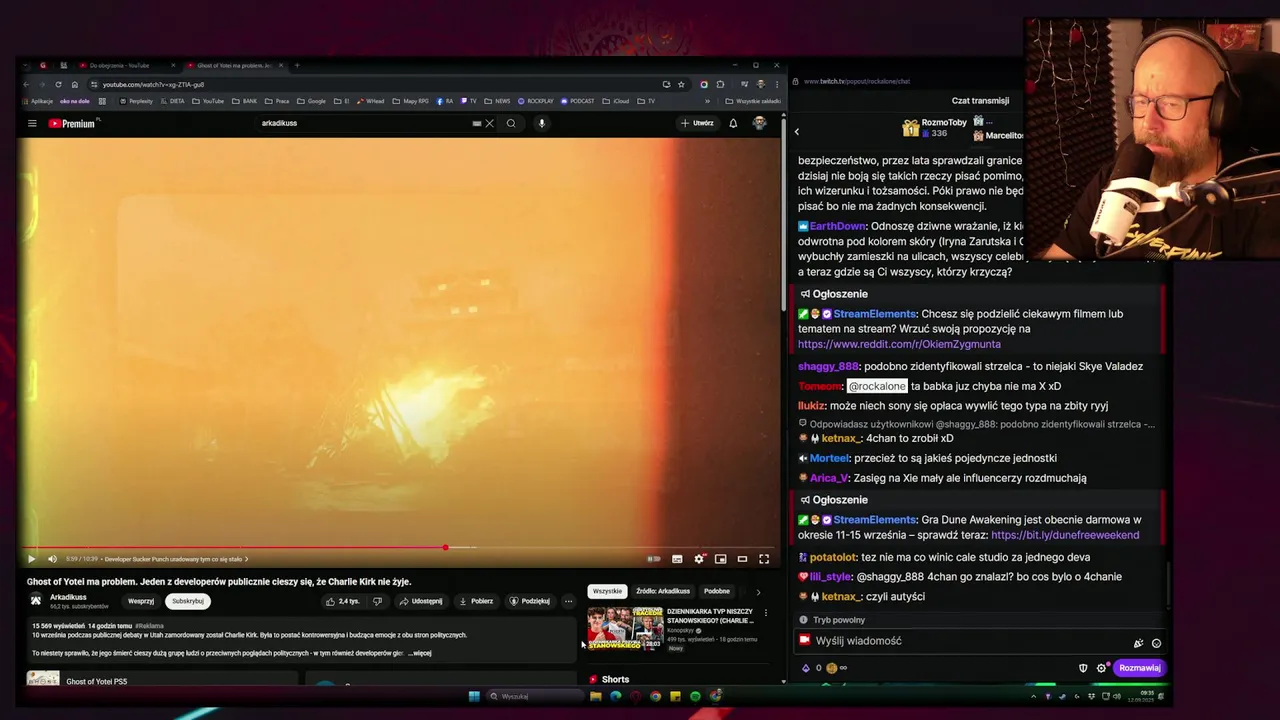Like the video with 2,4 tys.
This screenshot has width=1280, height=720.
[342, 601]
